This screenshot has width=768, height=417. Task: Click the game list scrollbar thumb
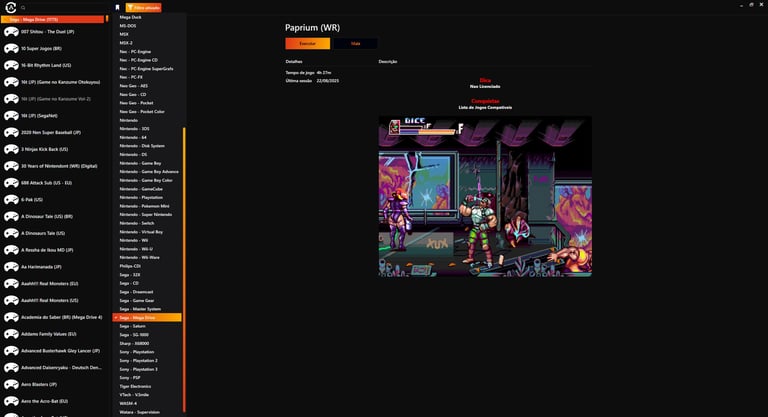(x=107, y=19)
